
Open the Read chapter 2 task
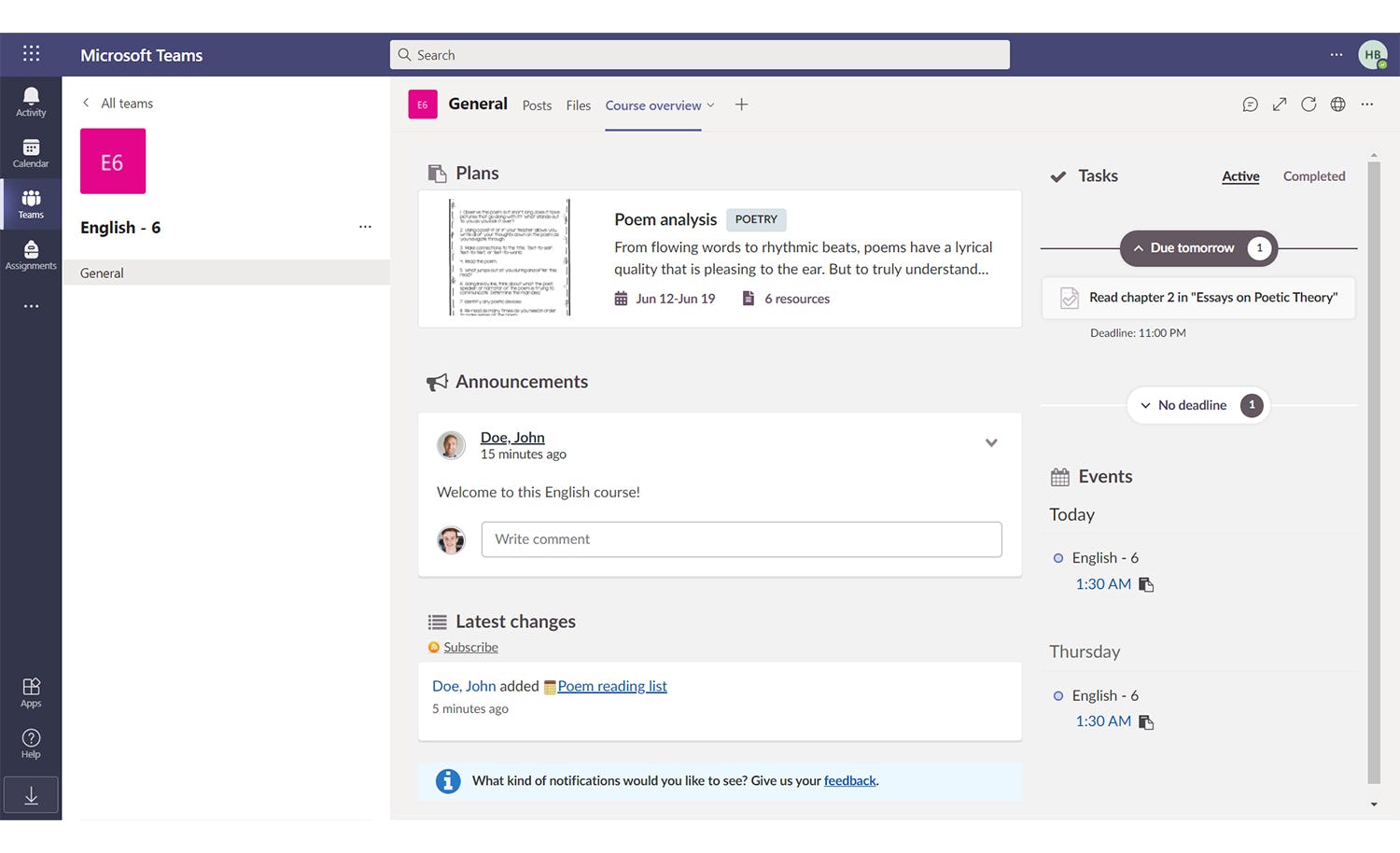coord(1198,298)
